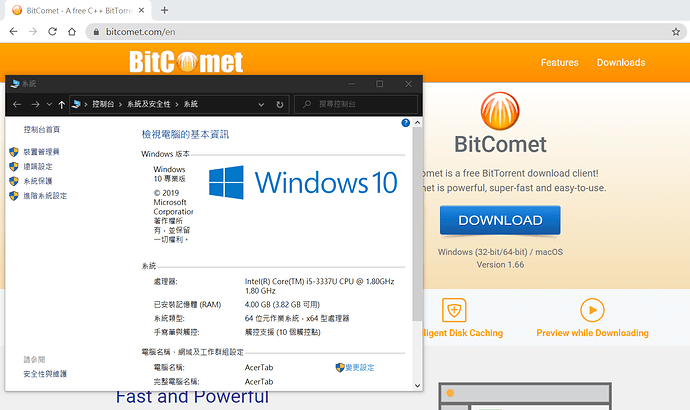Go up one level in System window

62,104
